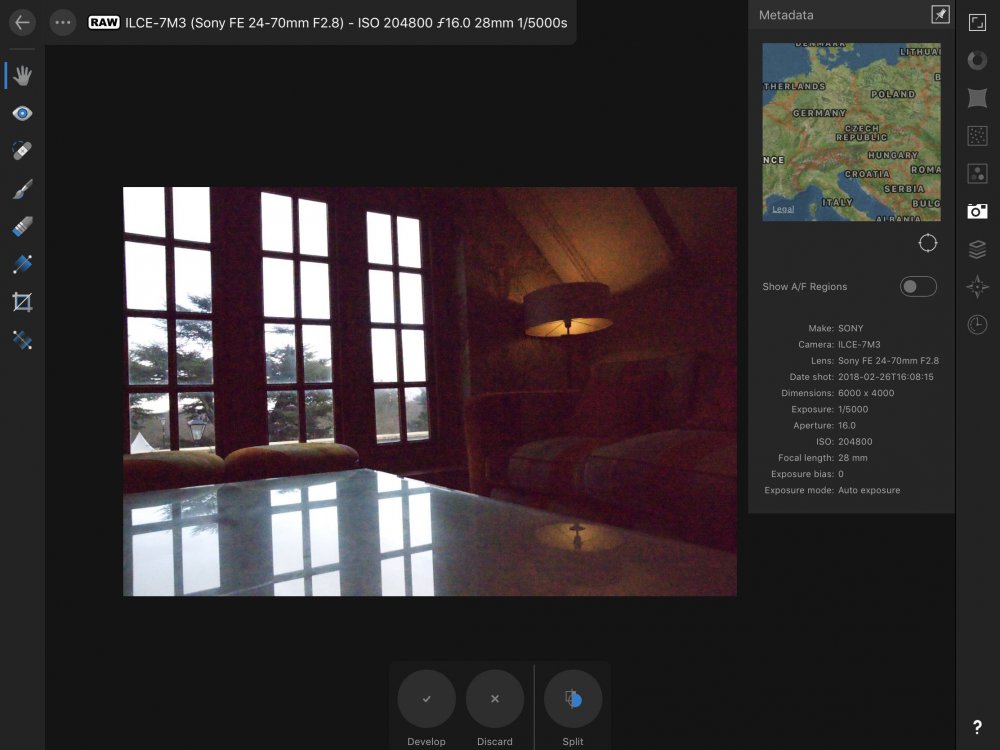Select the White Balance picker tool
The width and height of the screenshot is (1000, 750).
[22, 340]
